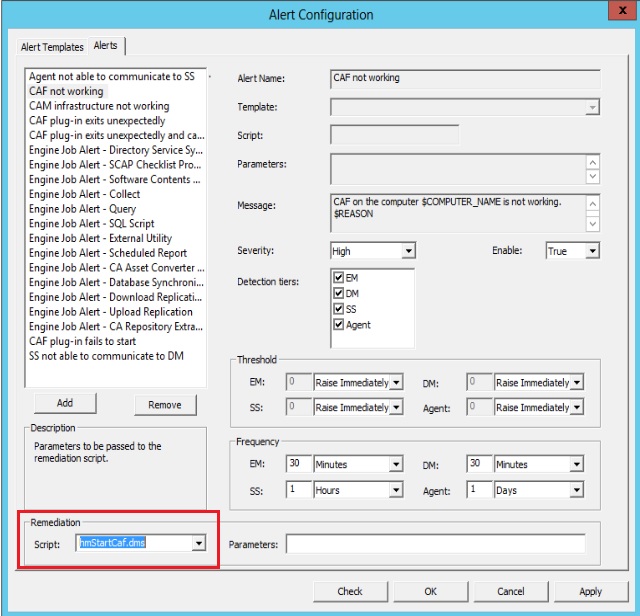Disable the SS detection tier checkbox
Screen dimensions: 640x616
340,309
